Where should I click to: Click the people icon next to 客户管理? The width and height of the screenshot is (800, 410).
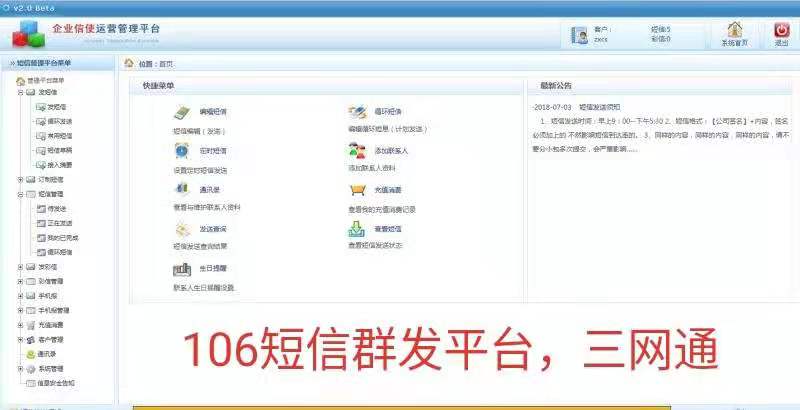(x=31, y=340)
